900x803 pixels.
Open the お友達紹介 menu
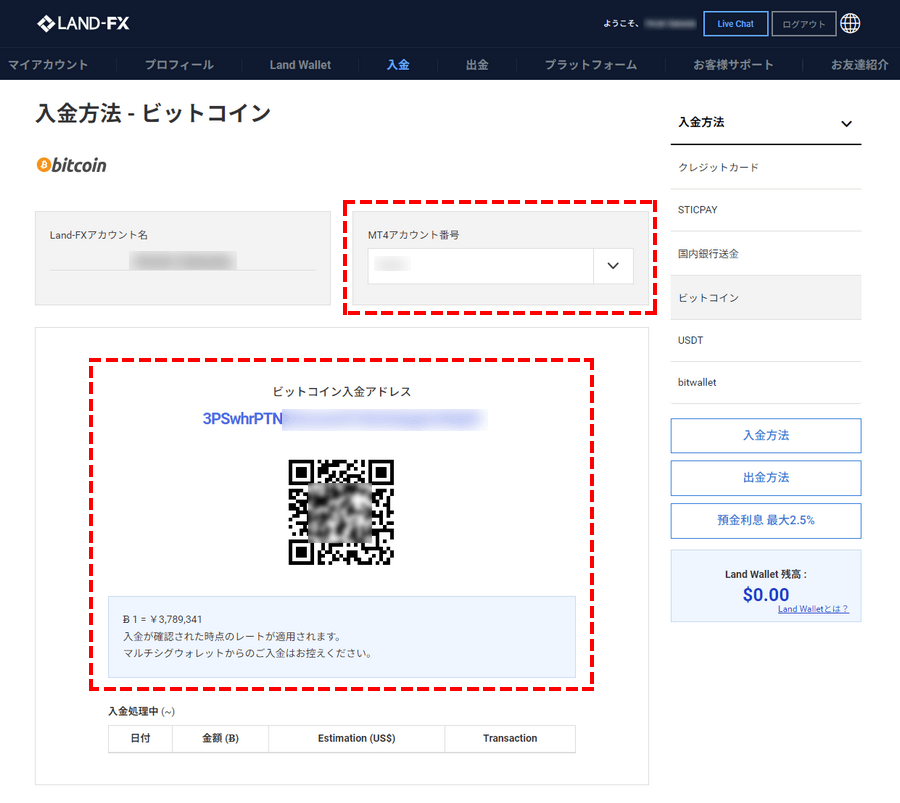(x=859, y=65)
